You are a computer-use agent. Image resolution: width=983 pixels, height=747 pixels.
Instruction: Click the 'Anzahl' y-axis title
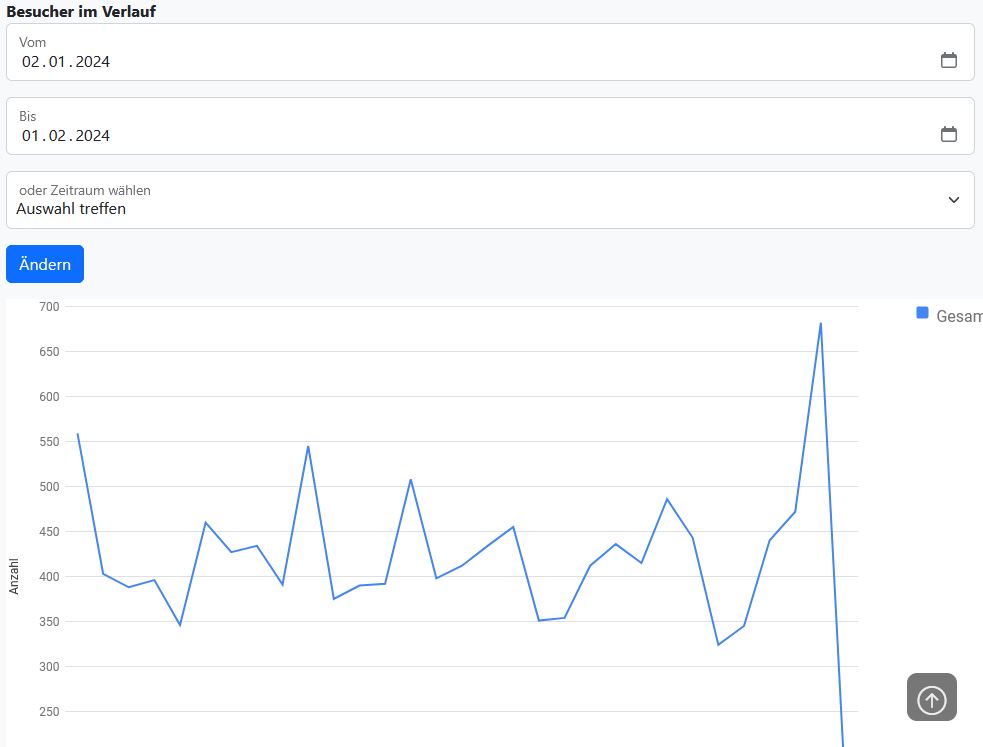(x=14, y=576)
